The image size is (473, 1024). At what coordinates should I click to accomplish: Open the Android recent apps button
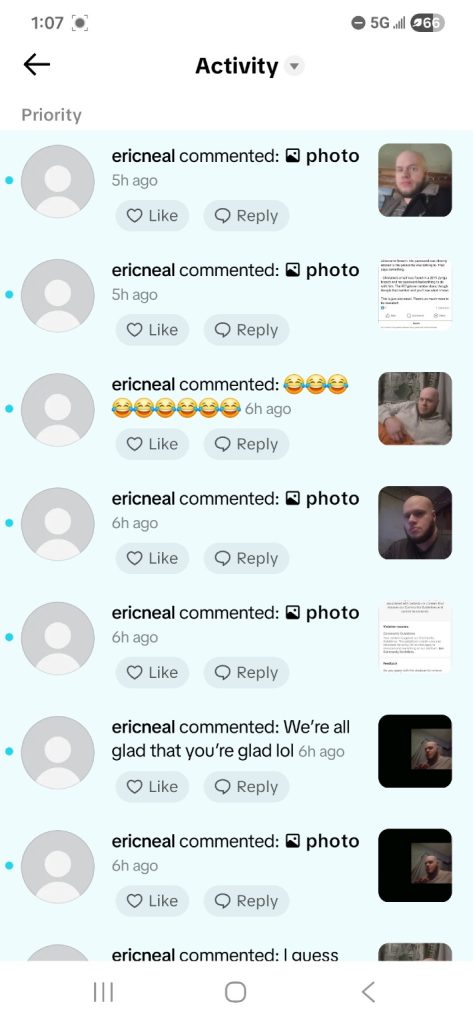[x=103, y=993]
